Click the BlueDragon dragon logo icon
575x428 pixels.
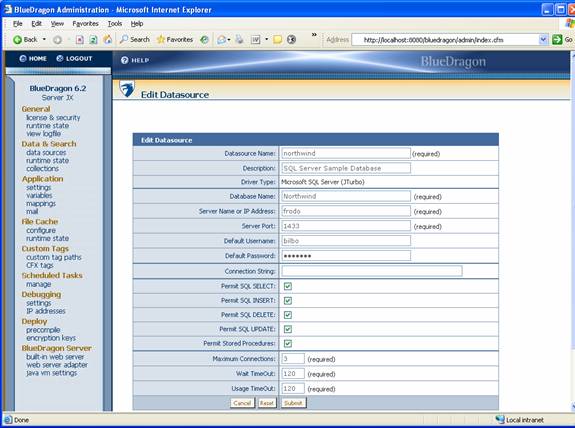[x=127, y=89]
